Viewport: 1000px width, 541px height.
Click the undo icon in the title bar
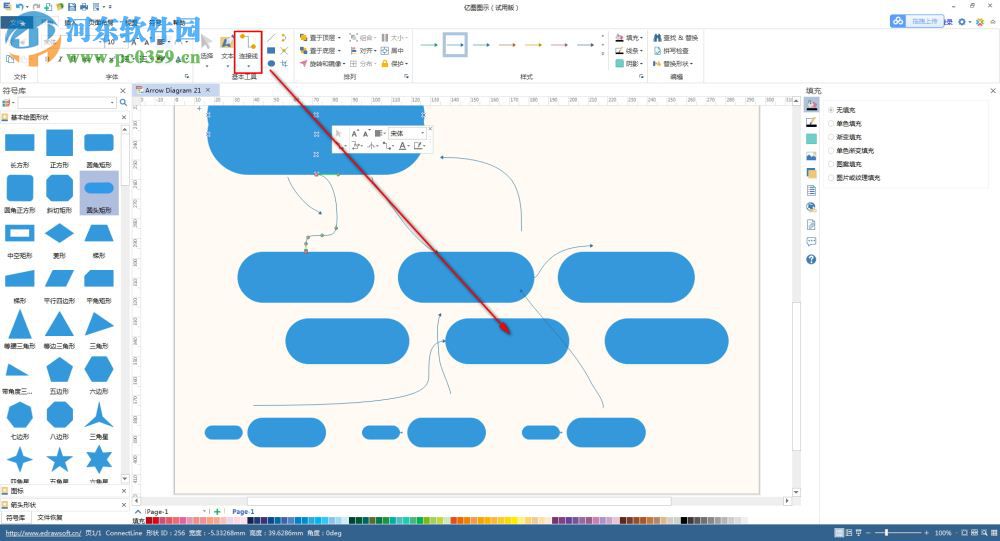(x=20, y=6)
